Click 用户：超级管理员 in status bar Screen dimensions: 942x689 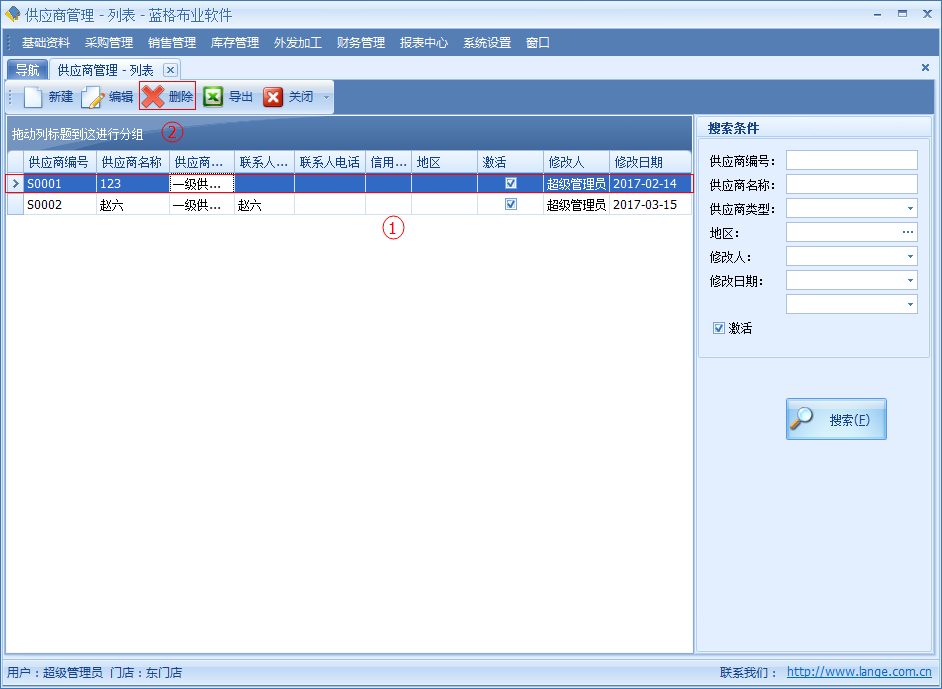pyautogui.click(x=55, y=672)
